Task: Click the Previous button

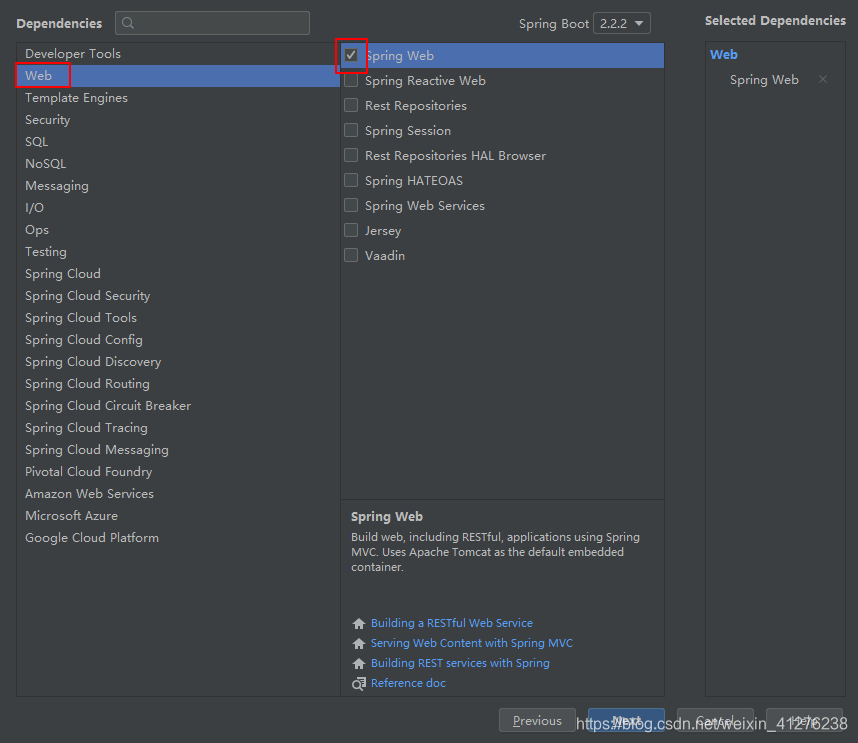Action: tap(537, 721)
